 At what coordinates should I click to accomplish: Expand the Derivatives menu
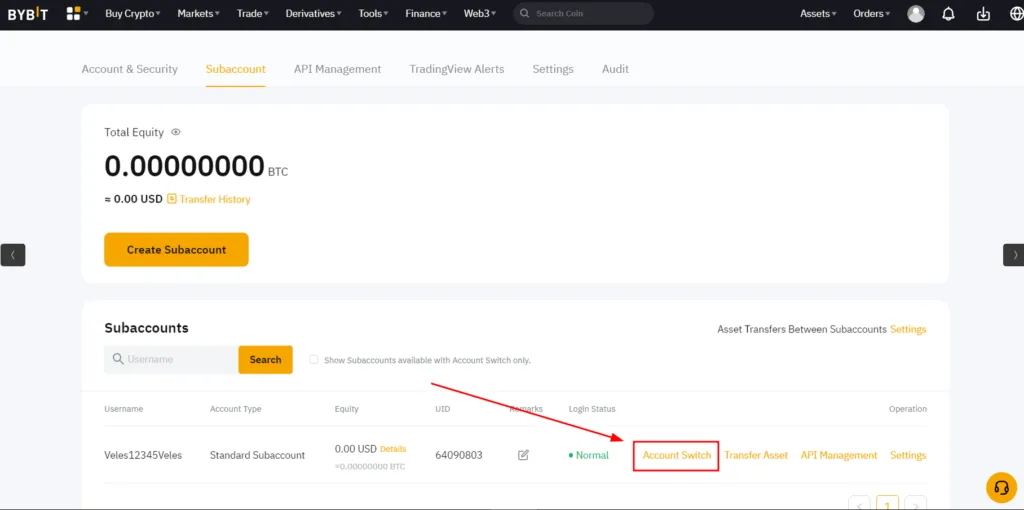313,14
